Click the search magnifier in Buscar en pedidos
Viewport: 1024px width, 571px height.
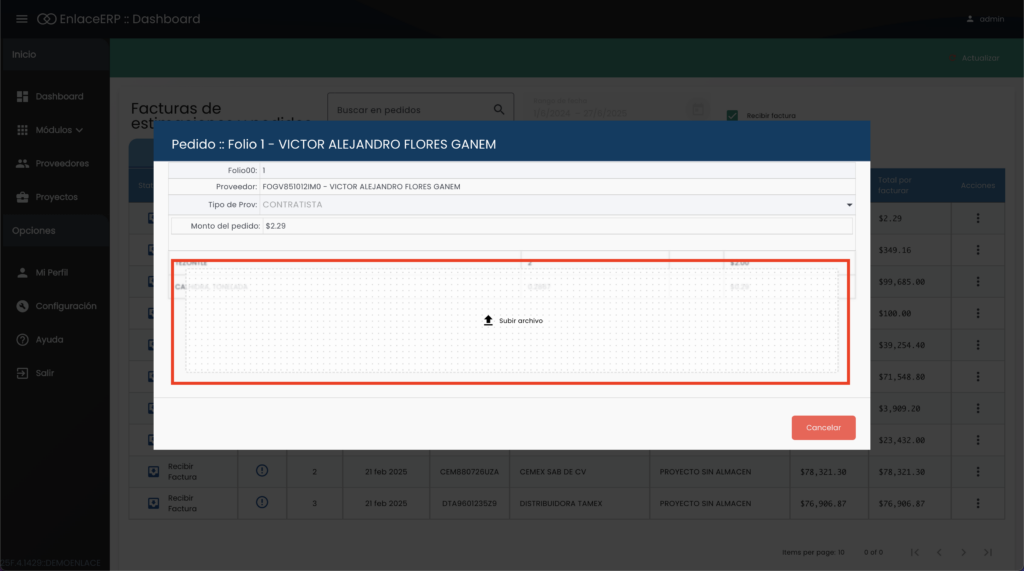499,110
